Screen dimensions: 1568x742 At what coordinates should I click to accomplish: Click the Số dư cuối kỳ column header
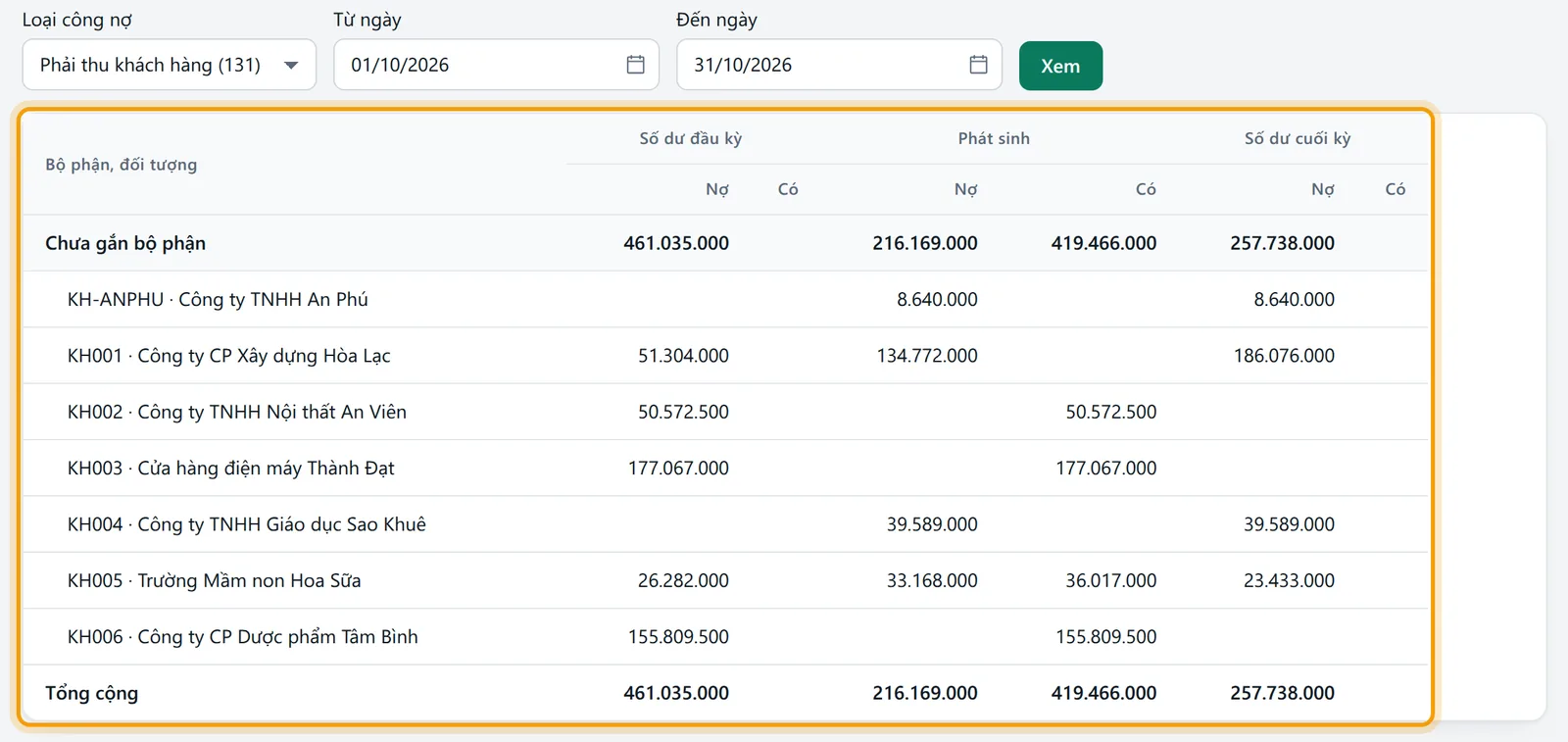click(1298, 138)
